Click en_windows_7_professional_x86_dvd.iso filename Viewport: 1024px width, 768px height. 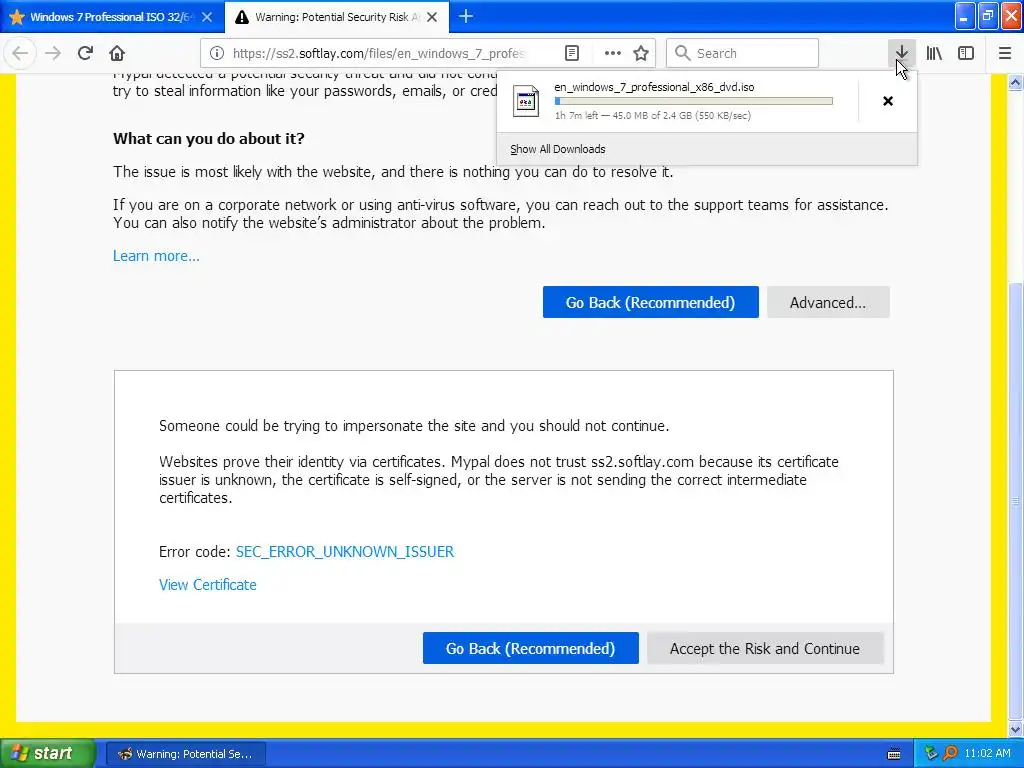tap(654, 87)
